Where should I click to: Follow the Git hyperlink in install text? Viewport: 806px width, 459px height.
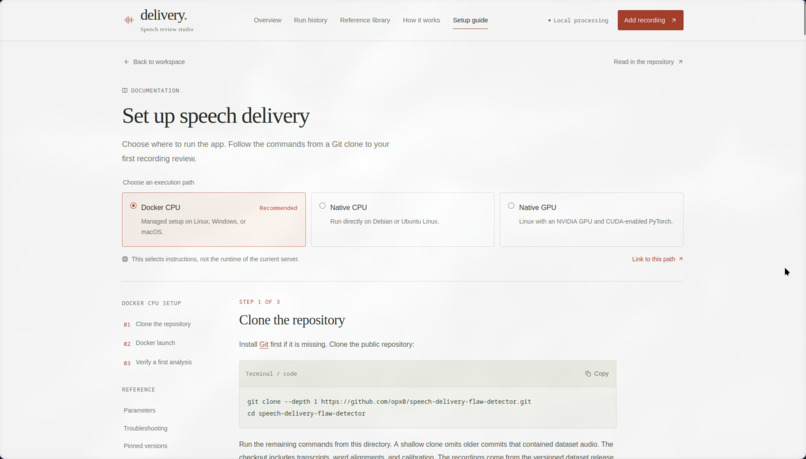click(x=264, y=344)
